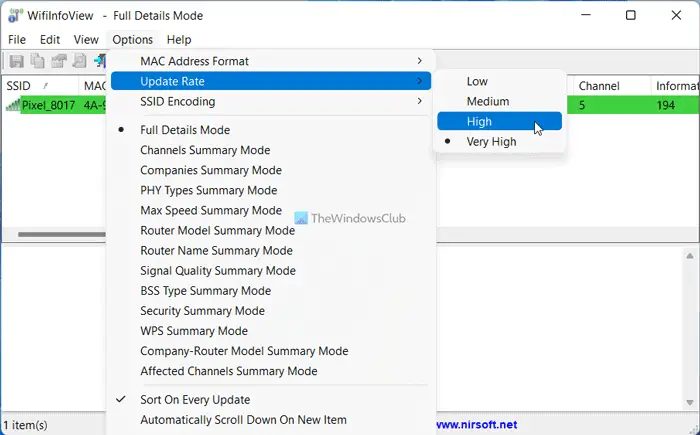Click the 194 value in the Information column
This screenshot has height=435, width=700.
tap(665, 105)
